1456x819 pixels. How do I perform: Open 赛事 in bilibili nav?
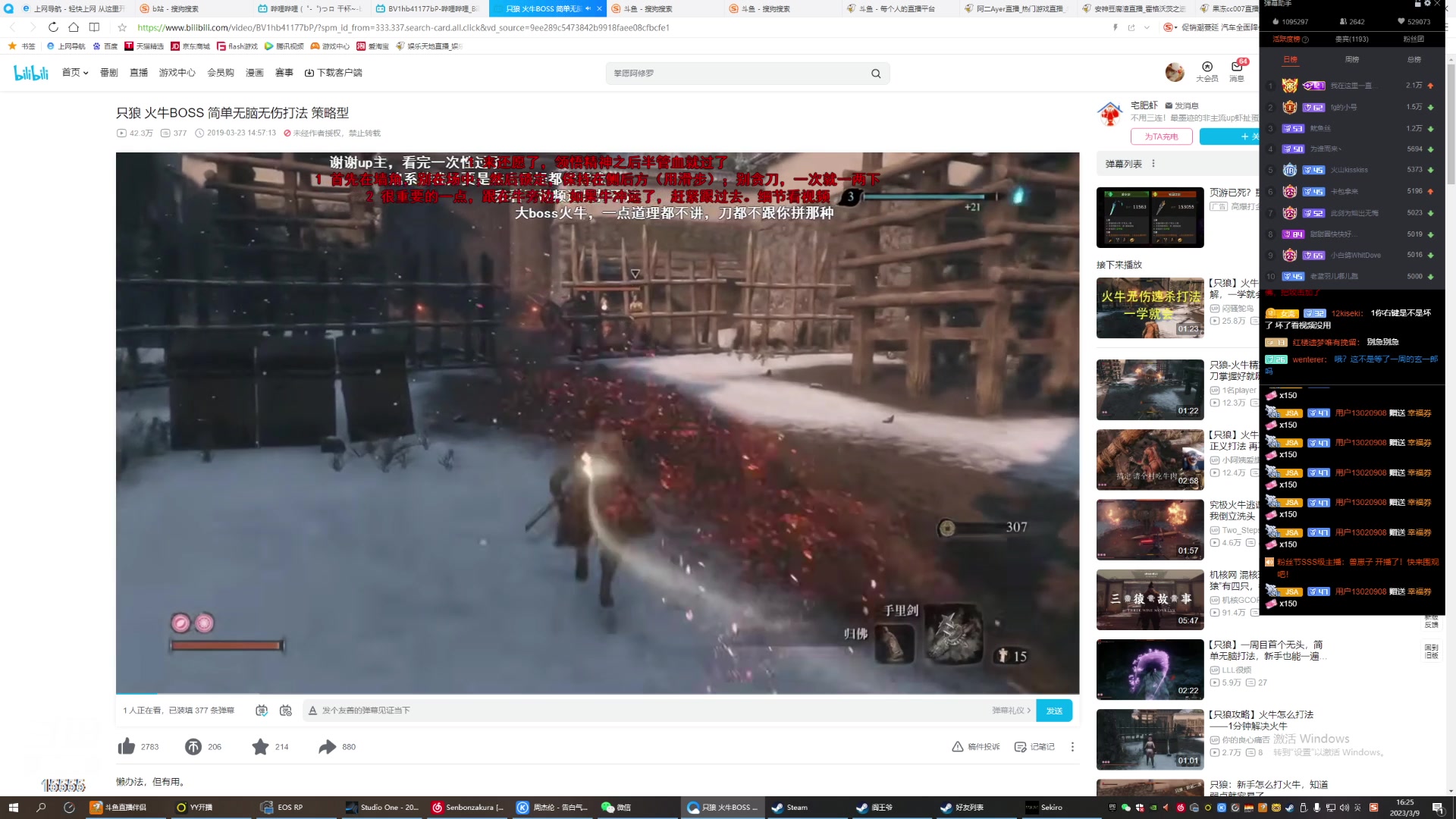(284, 73)
